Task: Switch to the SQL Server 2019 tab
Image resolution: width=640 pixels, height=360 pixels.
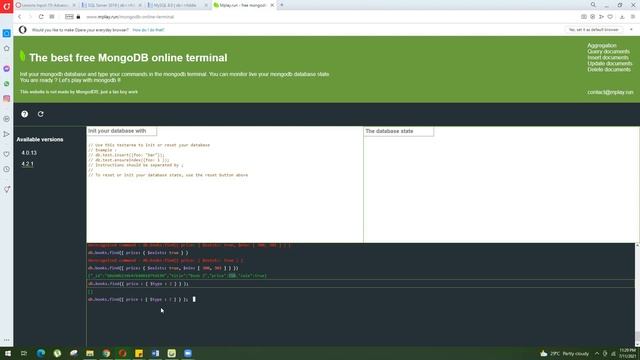Action: pos(111,5)
